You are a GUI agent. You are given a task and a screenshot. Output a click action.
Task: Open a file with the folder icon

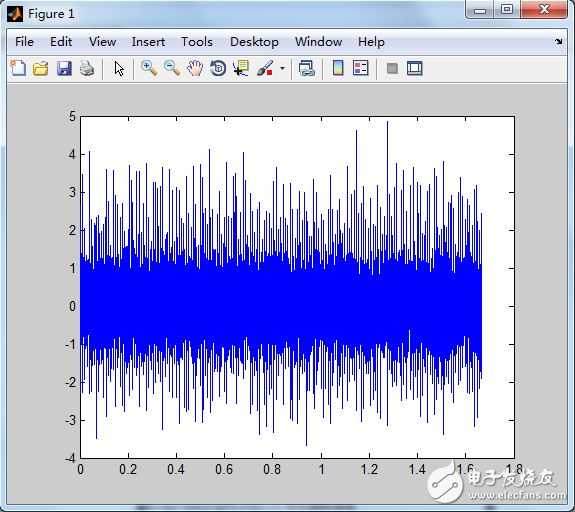(40, 69)
